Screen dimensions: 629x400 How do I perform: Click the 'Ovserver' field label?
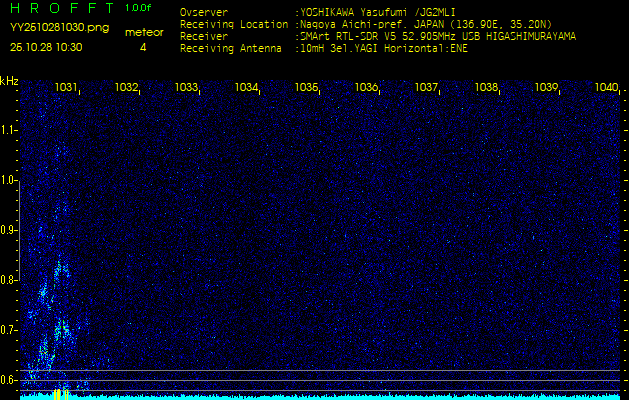[x=204, y=12]
